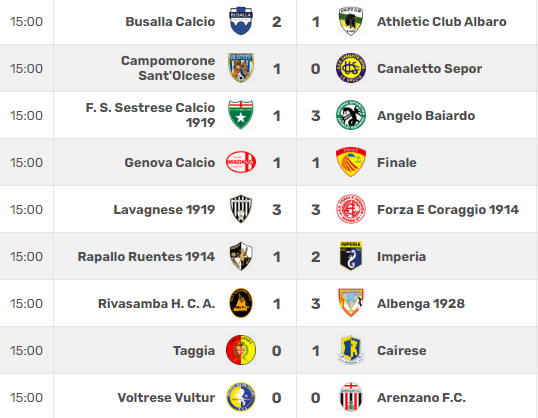The height and width of the screenshot is (418, 538).
Task: Click the Arenzano F.C. striped crest
Action: point(351,397)
